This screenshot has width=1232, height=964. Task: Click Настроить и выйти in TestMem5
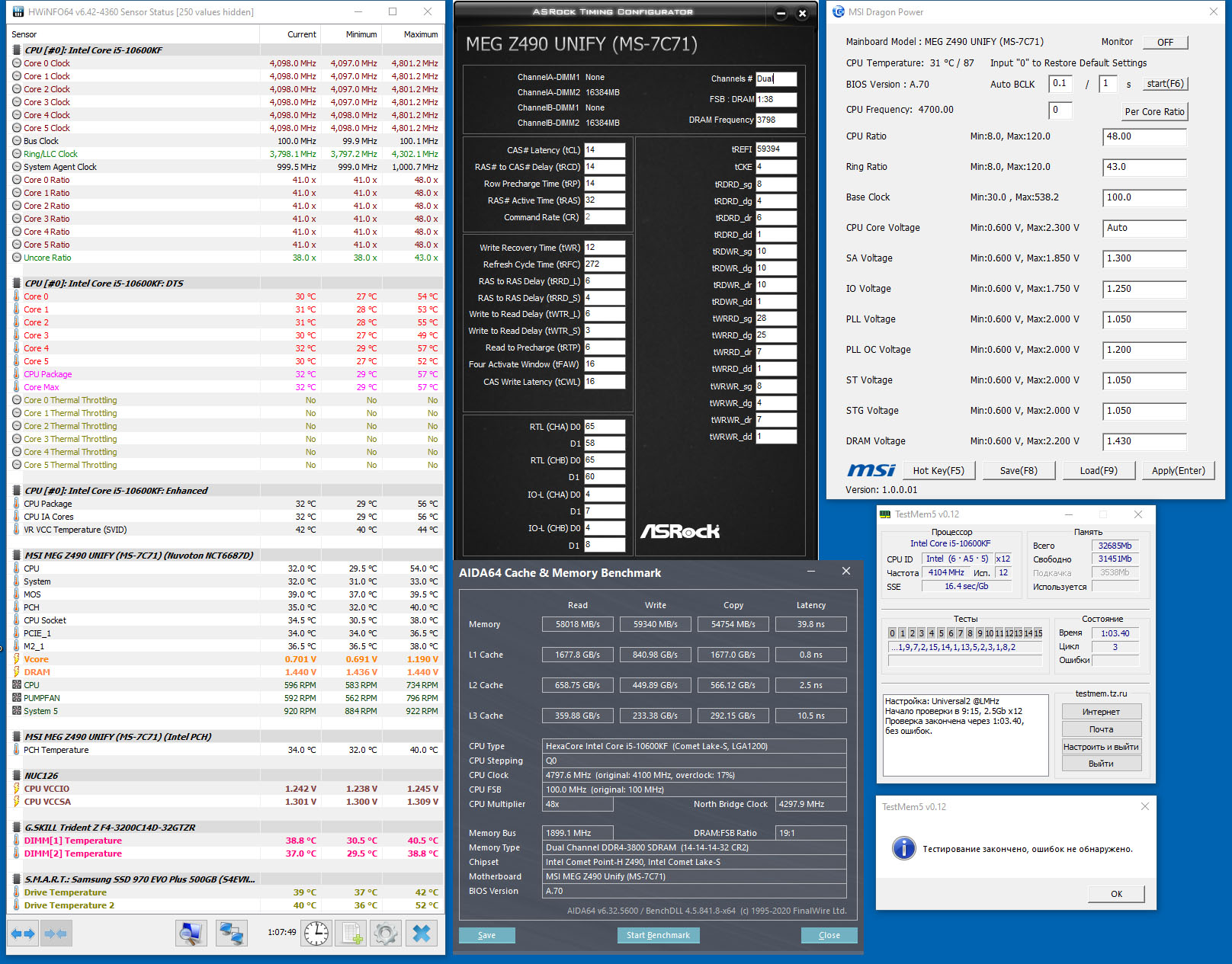pyautogui.click(x=1101, y=747)
